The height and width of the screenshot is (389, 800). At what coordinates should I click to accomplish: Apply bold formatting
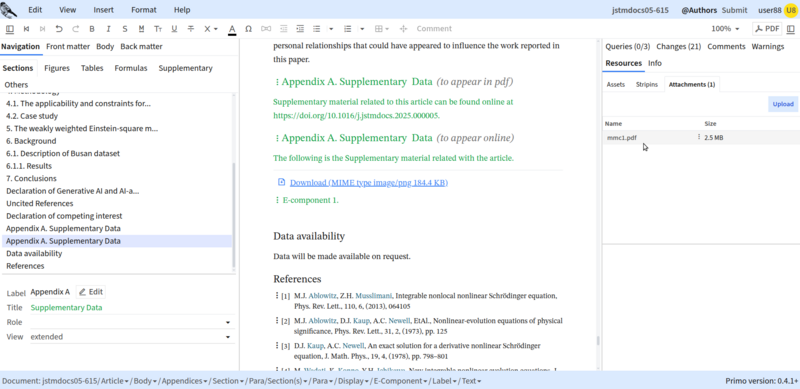(92, 29)
